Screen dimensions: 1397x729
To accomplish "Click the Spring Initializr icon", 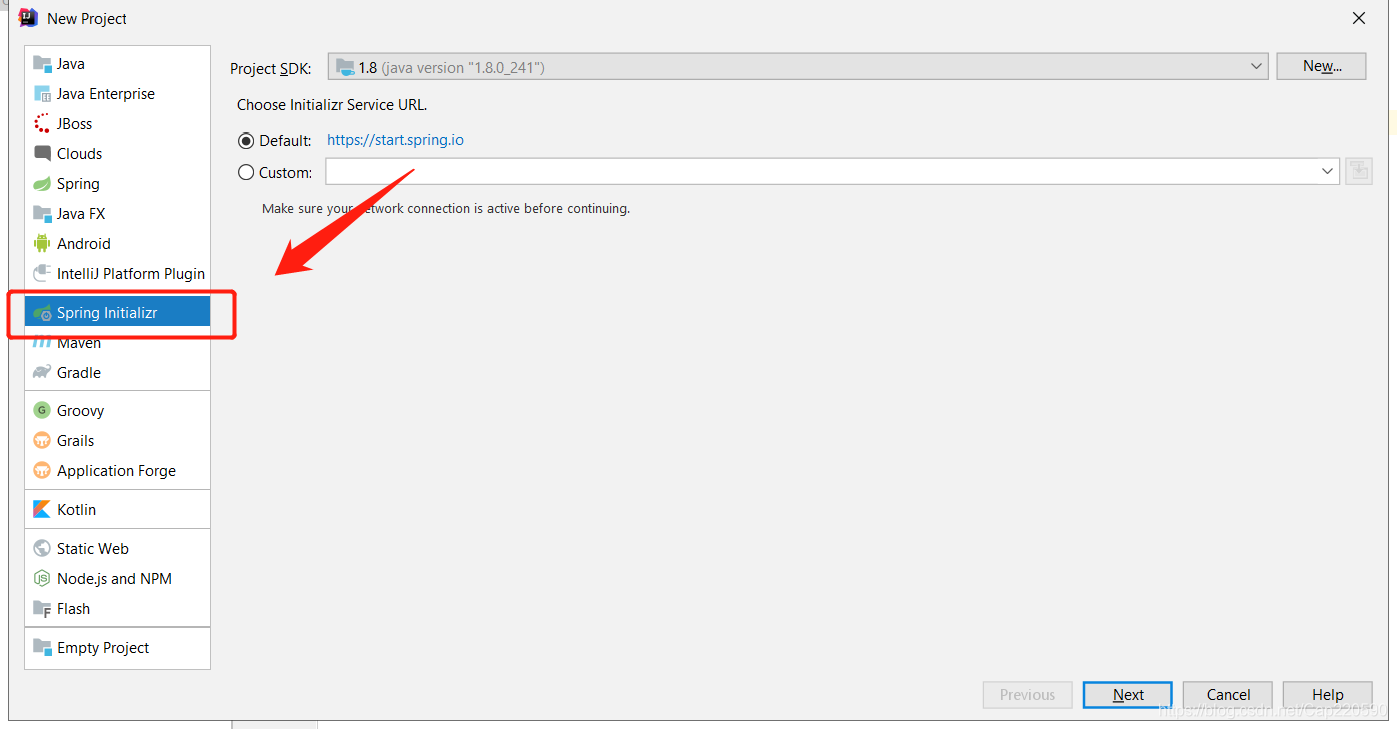I will [42, 313].
